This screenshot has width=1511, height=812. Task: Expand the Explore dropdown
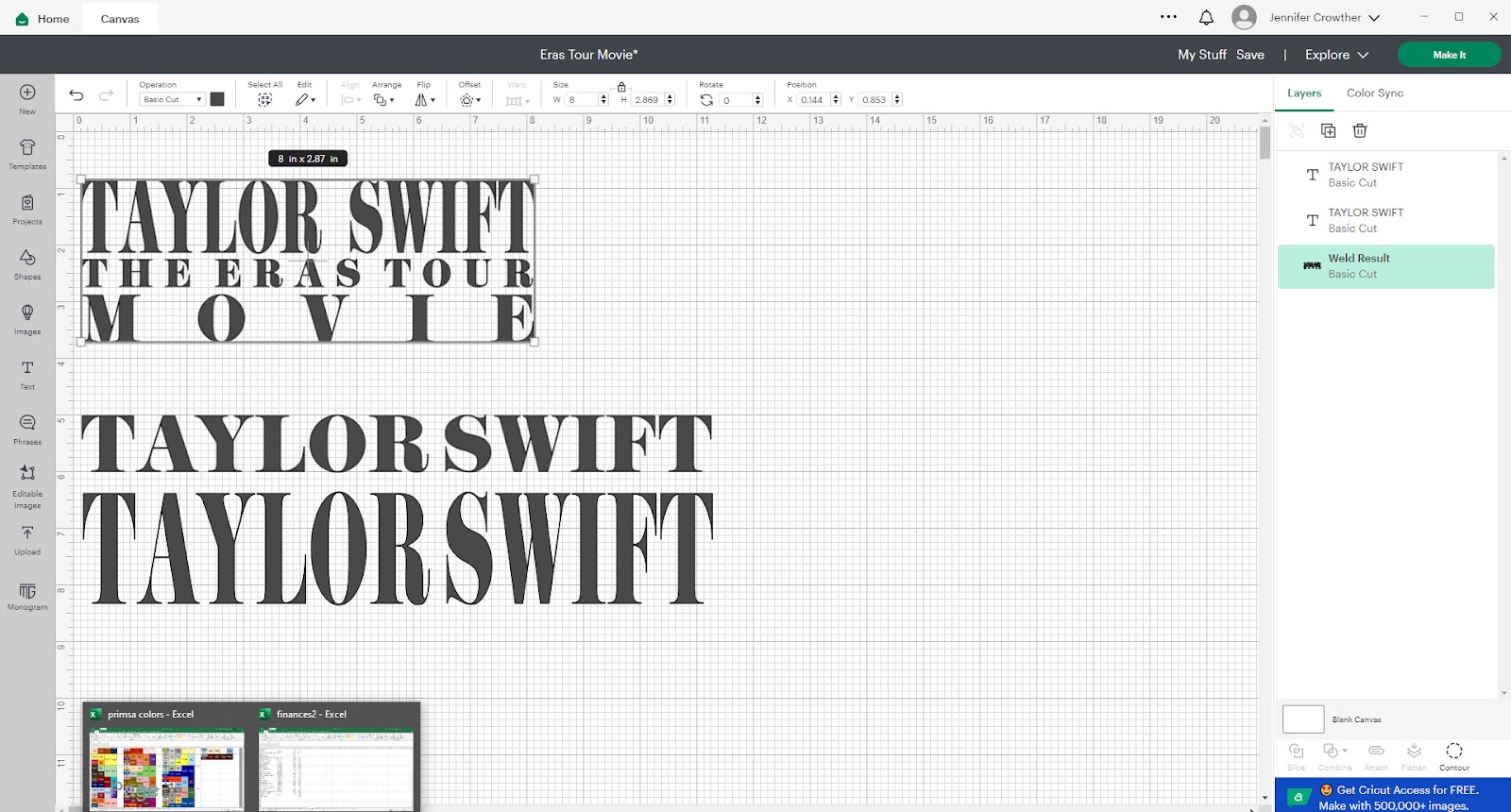(1336, 55)
